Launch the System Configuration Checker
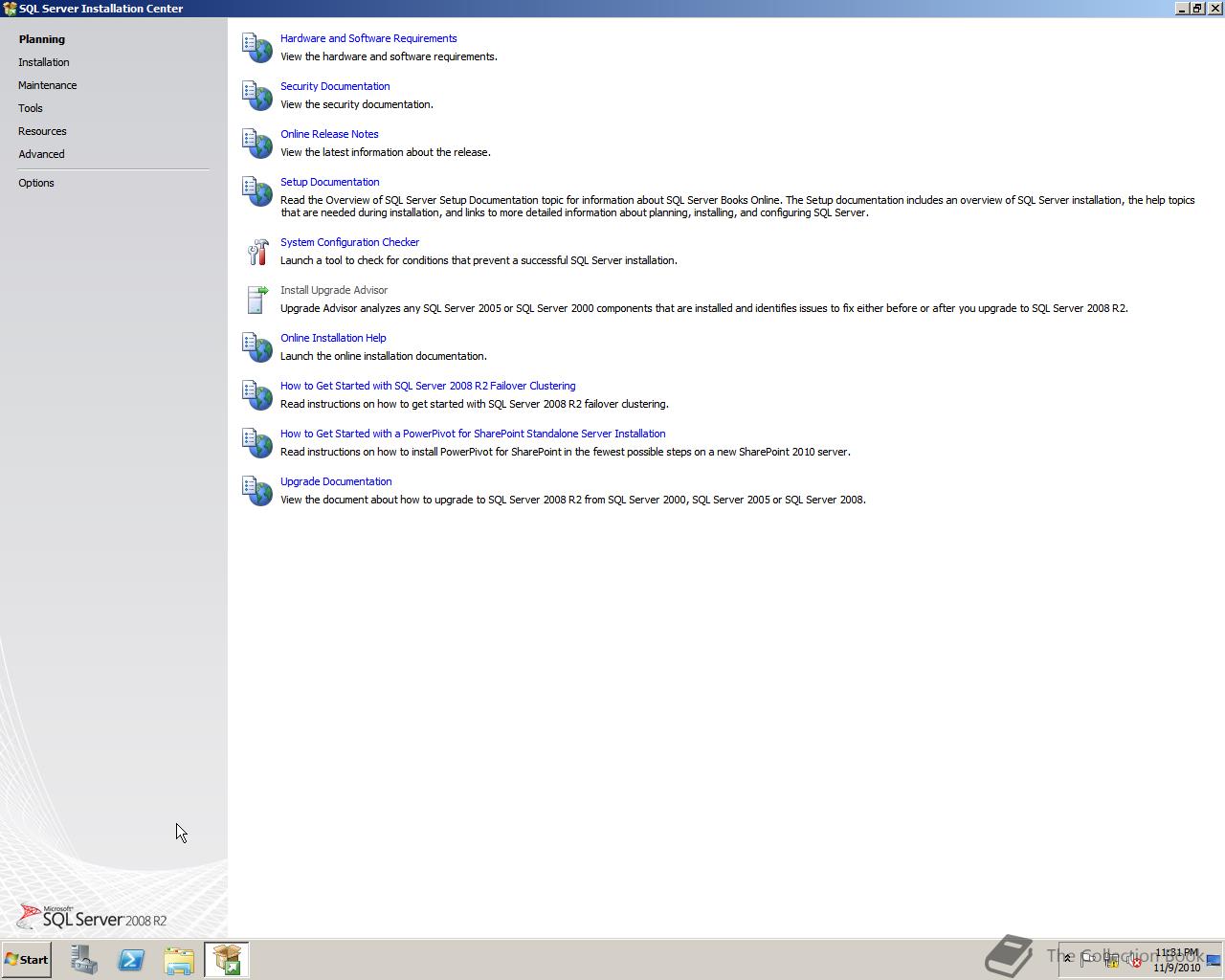1225x980 pixels. tap(349, 242)
